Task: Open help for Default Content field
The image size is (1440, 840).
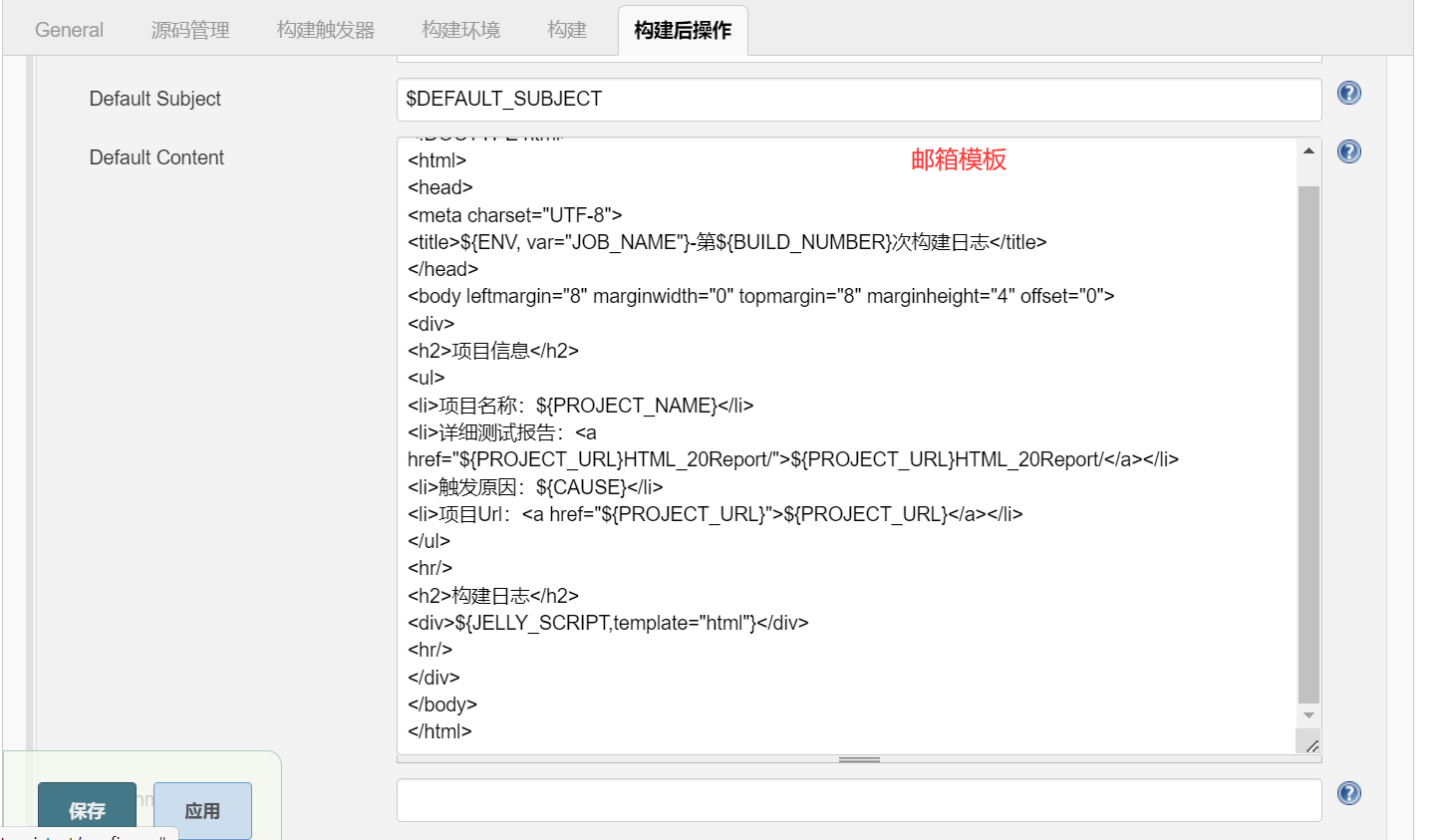Action: [1348, 151]
